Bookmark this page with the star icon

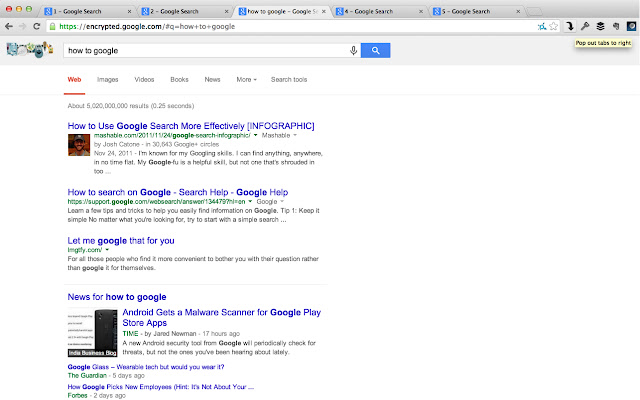pyautogui.click(x=553, y=27)
